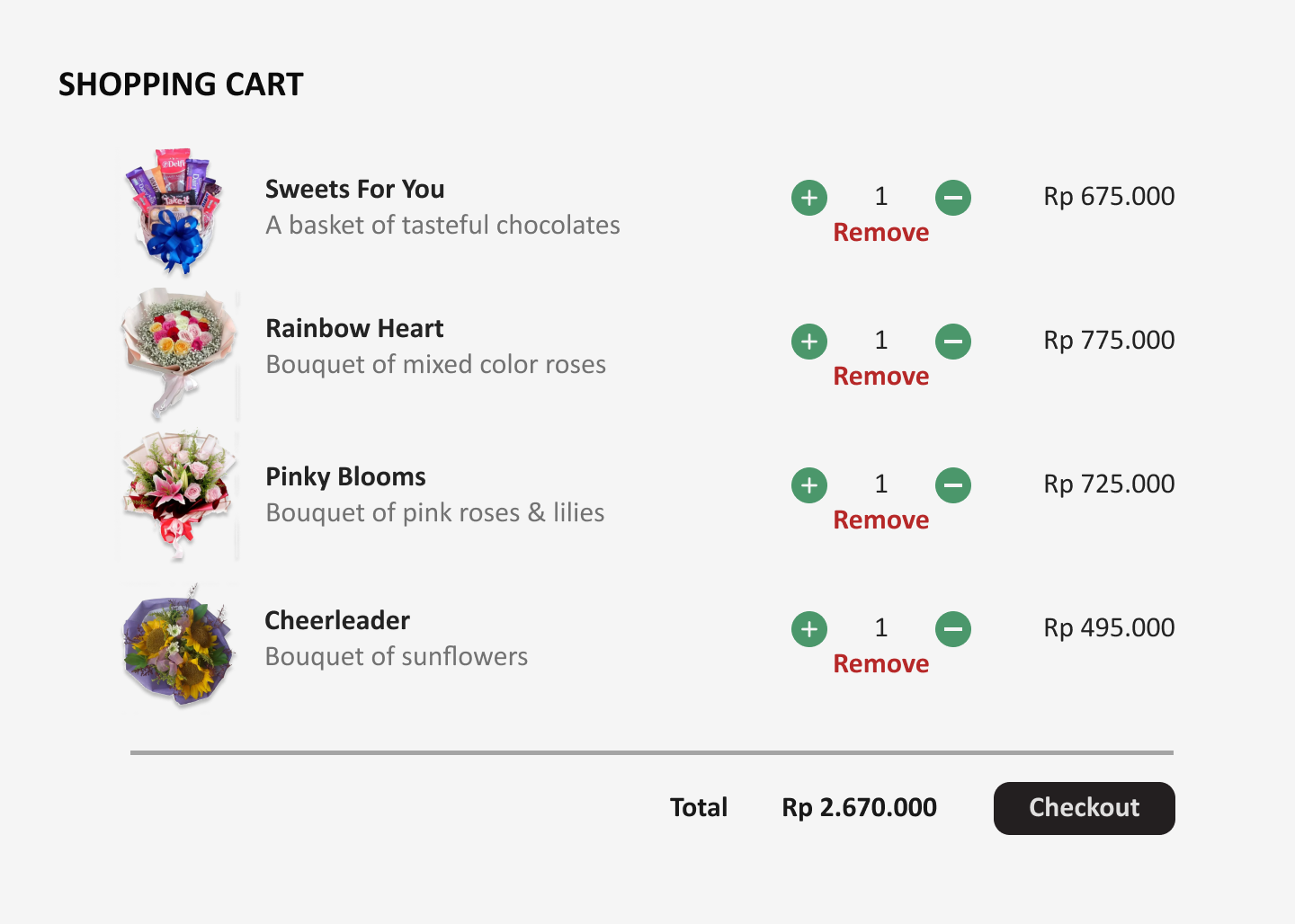
Task: Remove Pinky Blooms from cart
Action: coord(880,520)
